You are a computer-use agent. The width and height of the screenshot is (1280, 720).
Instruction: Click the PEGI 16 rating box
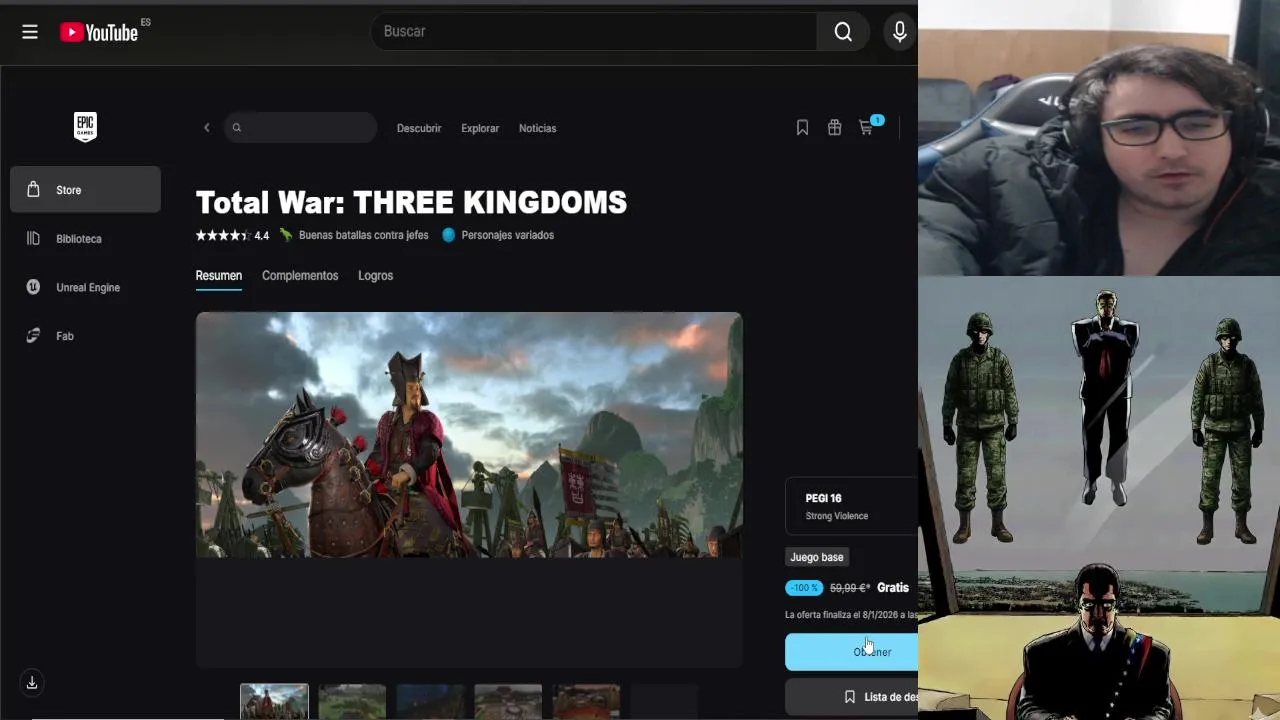[x=851, y=506]
